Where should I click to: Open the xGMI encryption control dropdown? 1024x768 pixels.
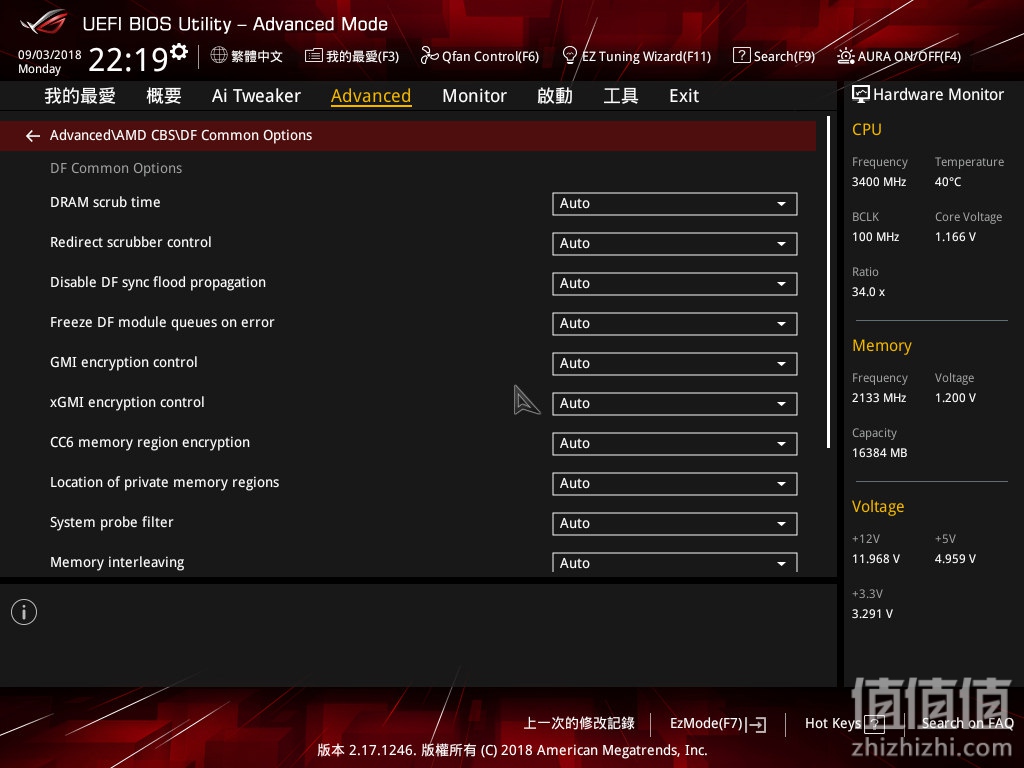tap(675, 404)
